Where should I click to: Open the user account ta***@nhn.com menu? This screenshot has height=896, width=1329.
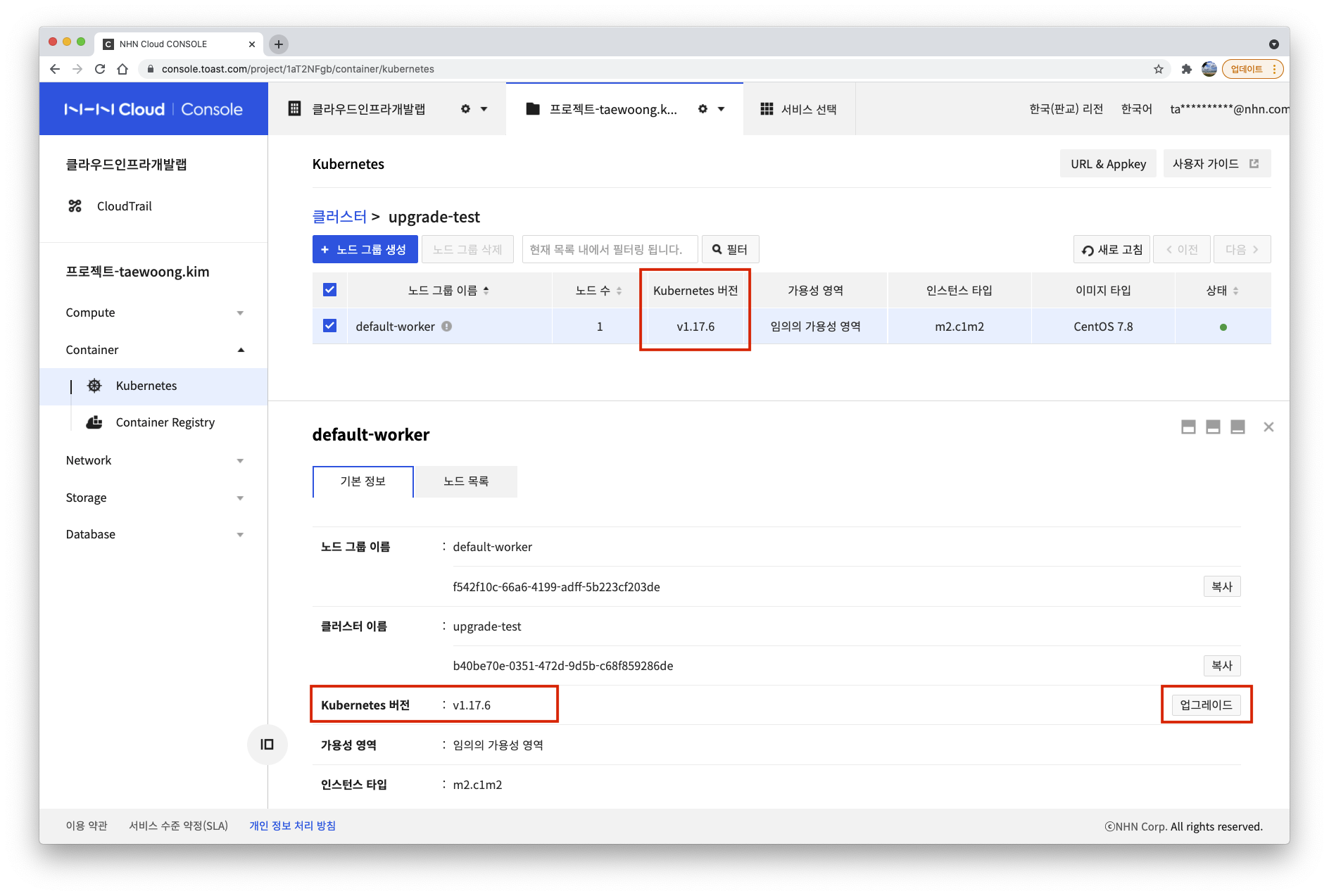pyautogui.click(x=1229, y=109)
